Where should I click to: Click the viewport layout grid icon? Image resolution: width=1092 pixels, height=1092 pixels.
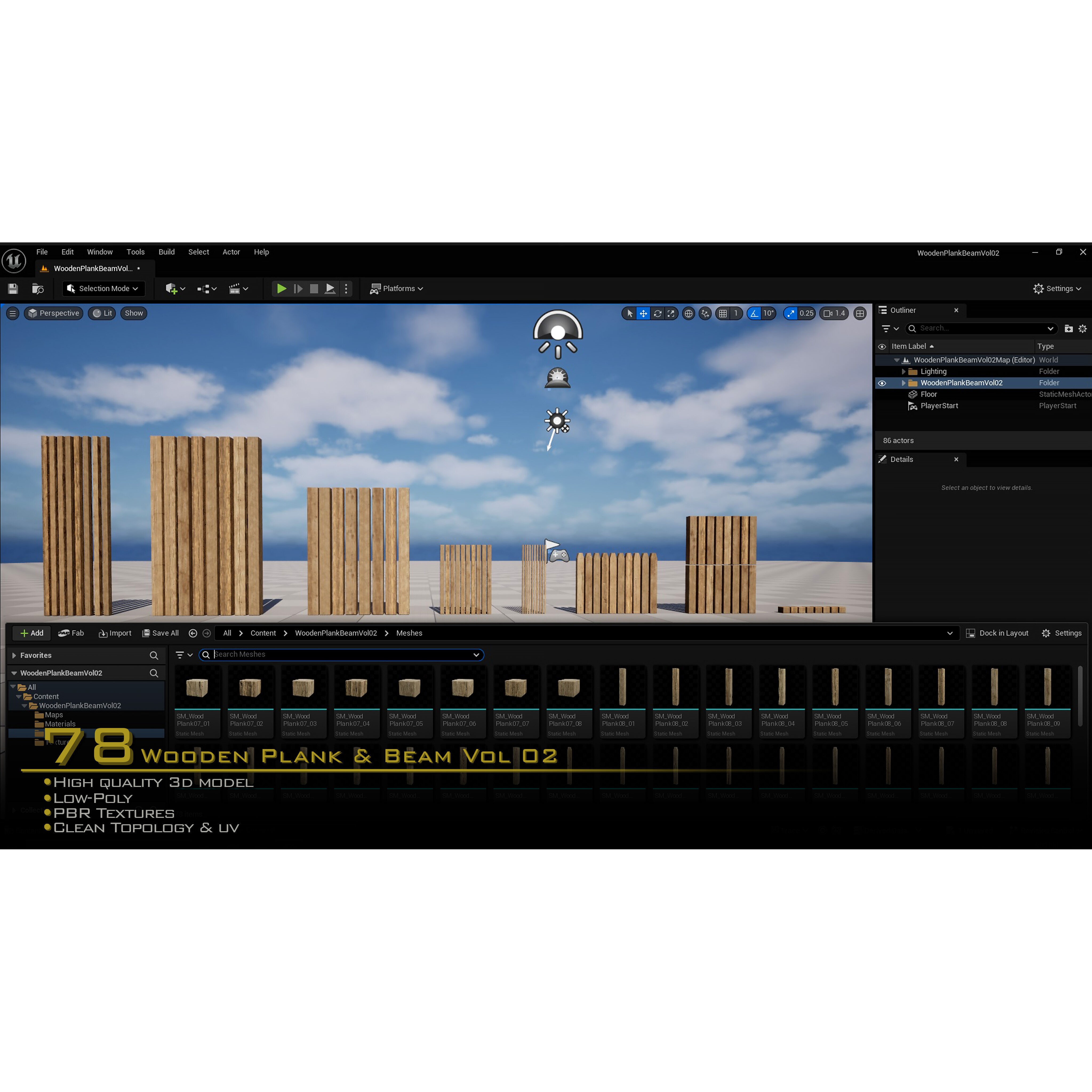(x=860, y=313)
